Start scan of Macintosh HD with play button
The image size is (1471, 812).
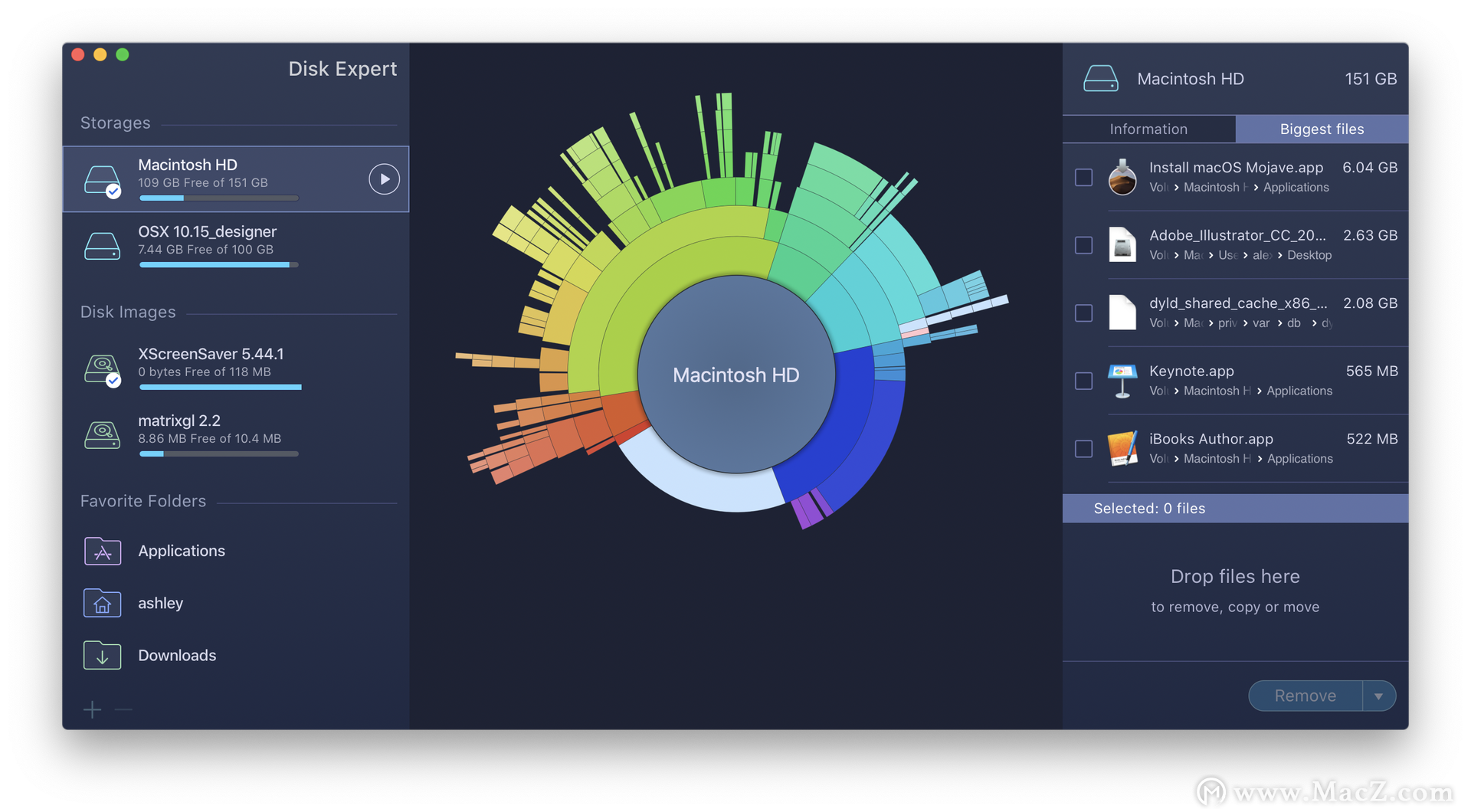pyautogui.click(x=384, y=179)
